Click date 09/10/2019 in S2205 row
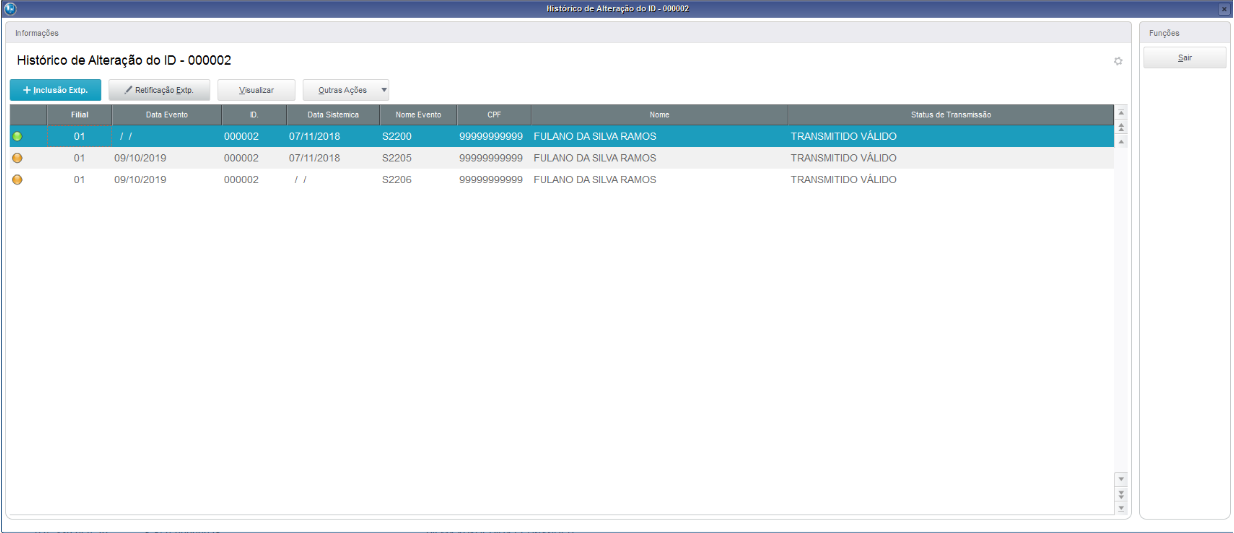 coord(140,158)
